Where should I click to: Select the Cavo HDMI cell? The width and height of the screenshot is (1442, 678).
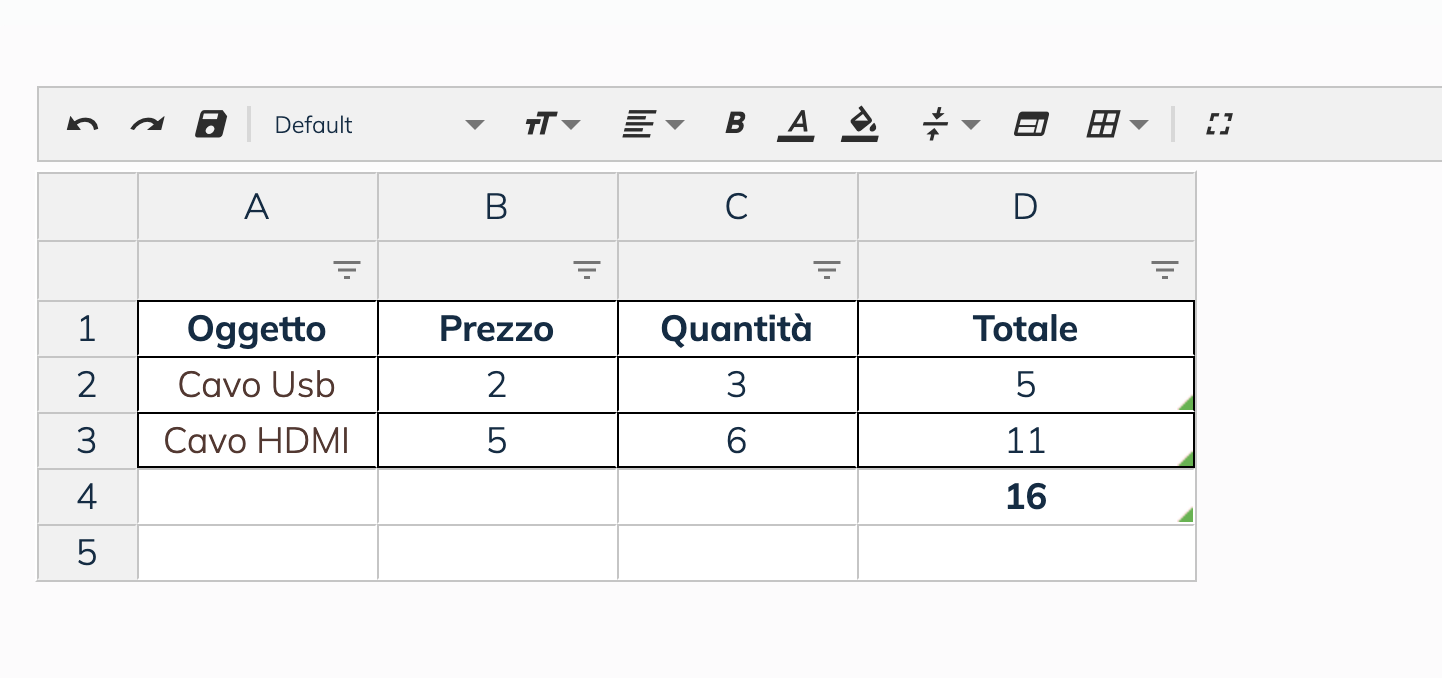(x=257, y=441)
